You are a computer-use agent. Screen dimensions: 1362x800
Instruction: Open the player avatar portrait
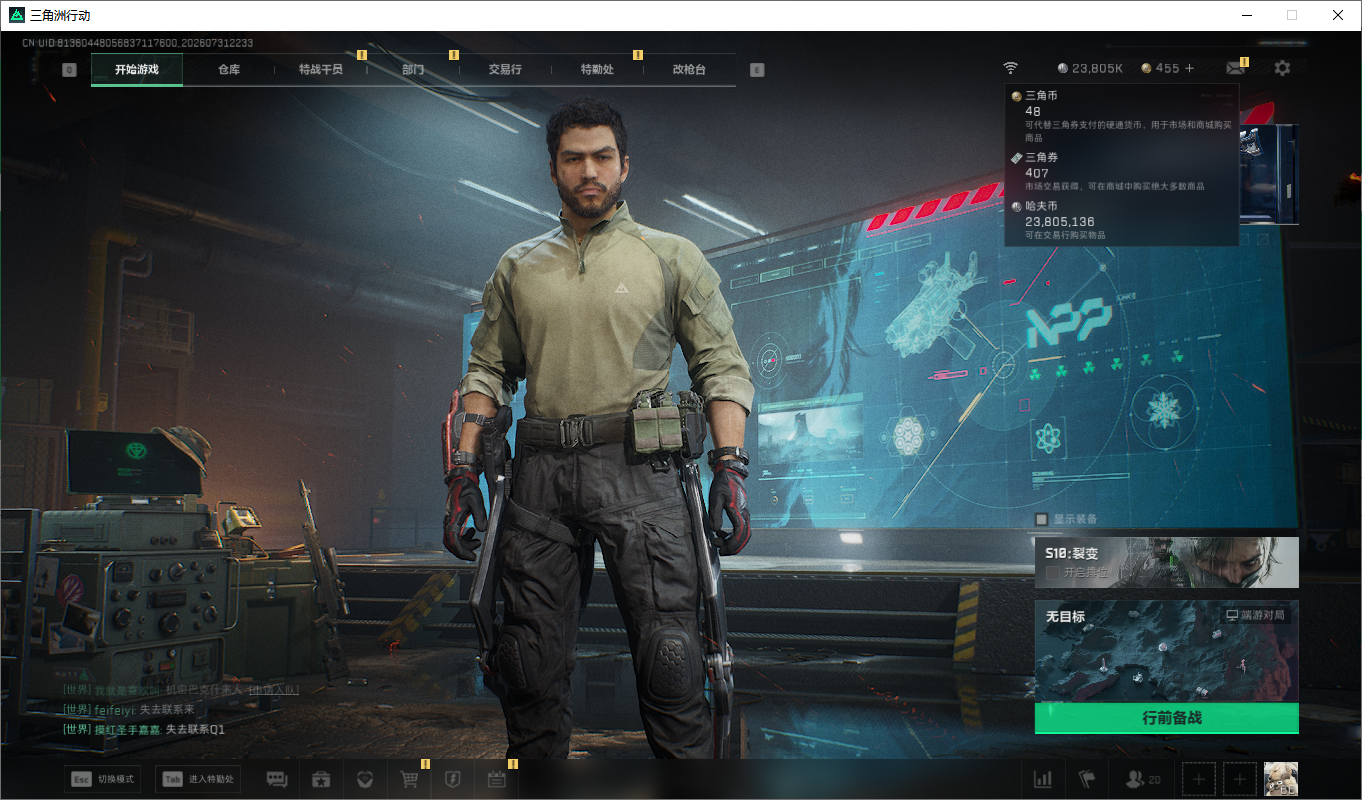pos(1281,779)
